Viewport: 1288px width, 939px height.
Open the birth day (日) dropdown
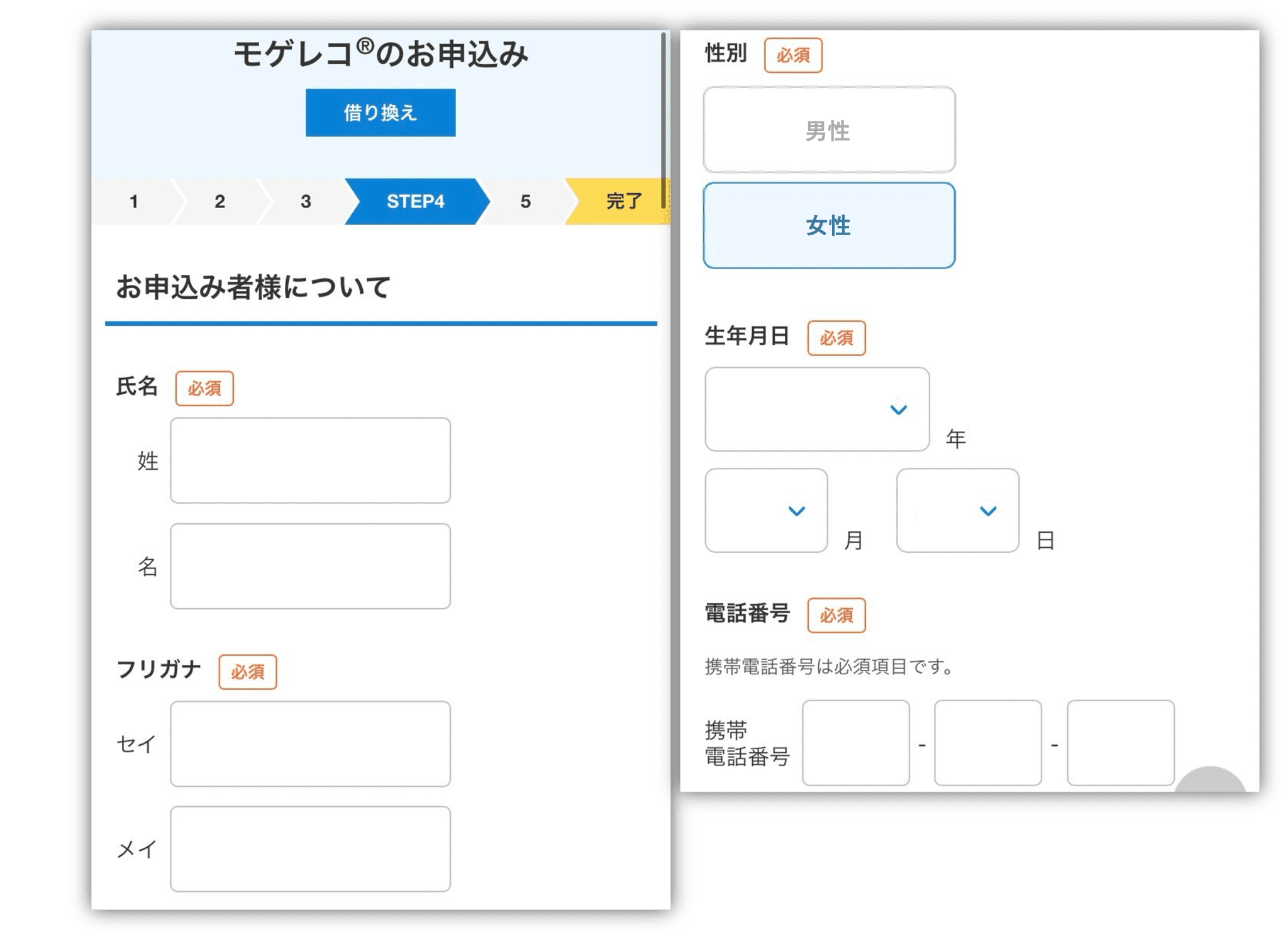tap(958, 511)
